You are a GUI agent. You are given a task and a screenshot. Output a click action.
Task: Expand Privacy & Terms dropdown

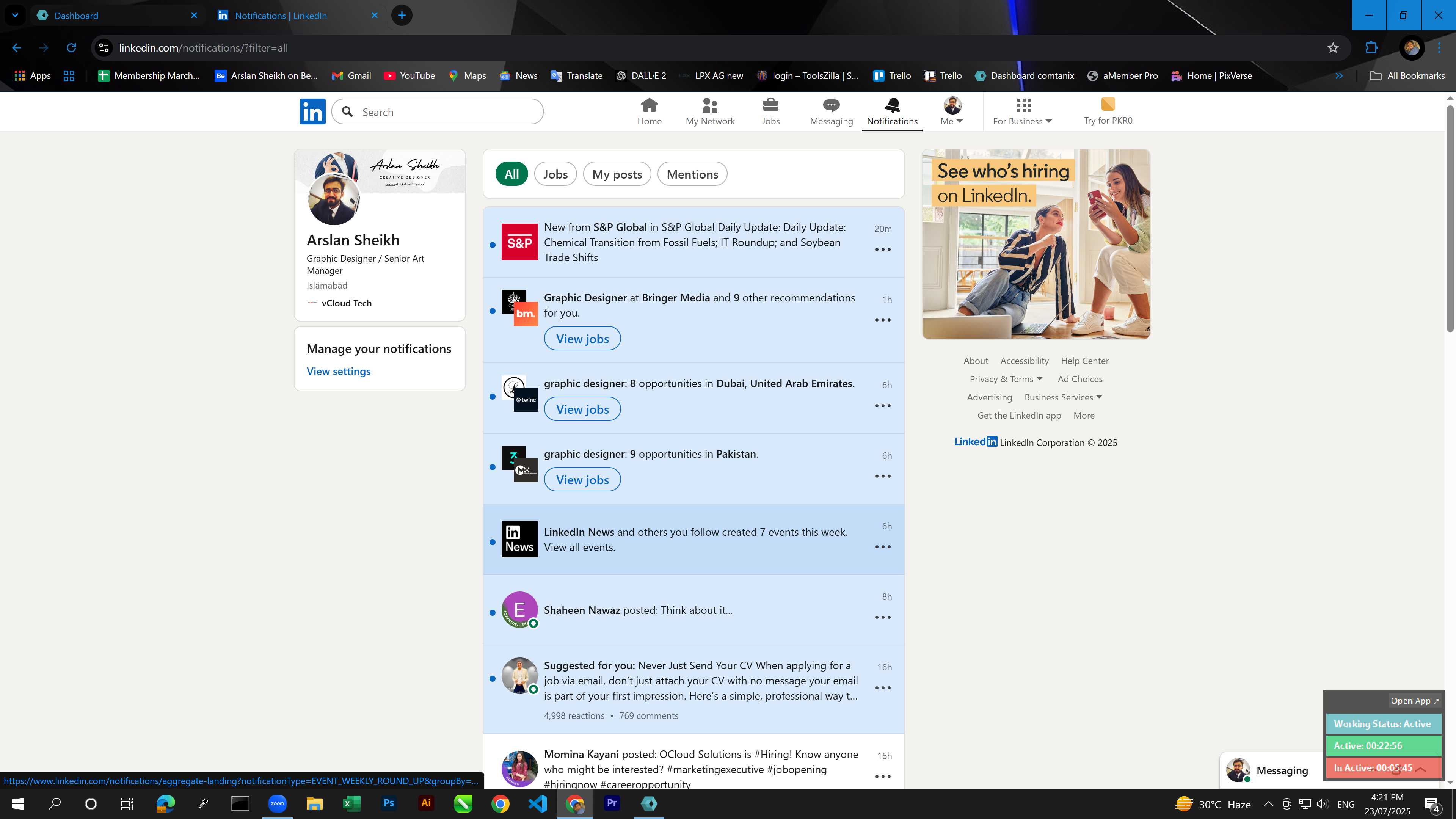tap(1006, 379)
